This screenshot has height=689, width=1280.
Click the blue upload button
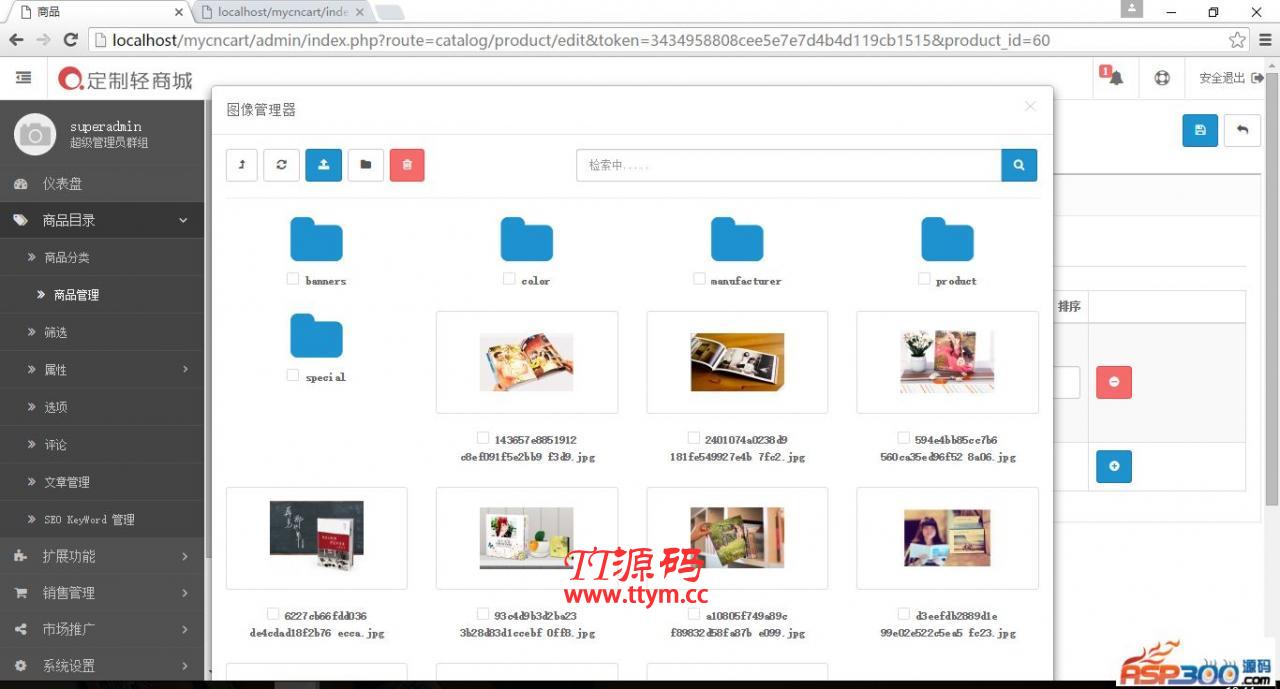point(323,165)
